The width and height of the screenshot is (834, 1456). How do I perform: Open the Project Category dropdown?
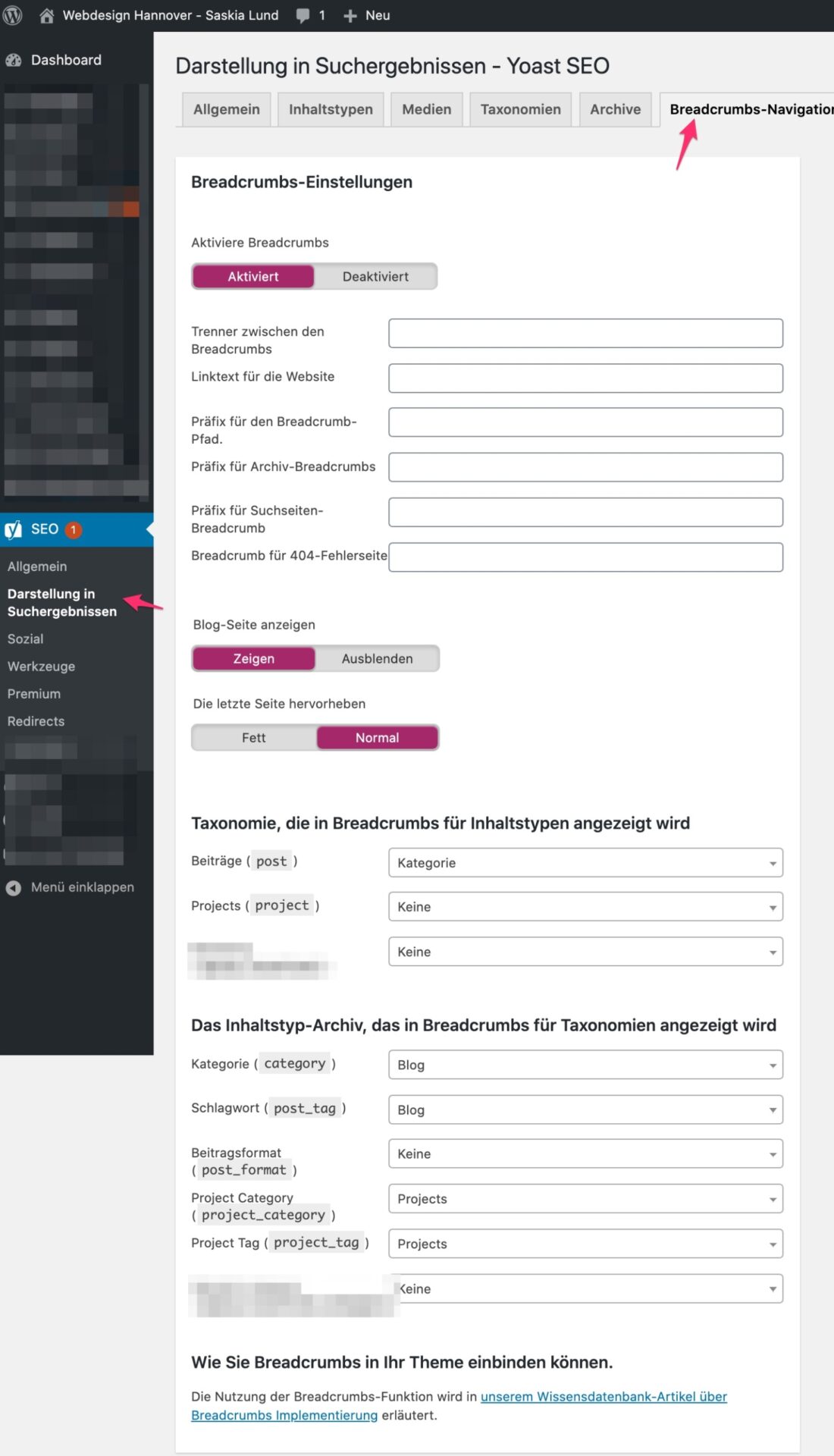tap(585, 1199)
